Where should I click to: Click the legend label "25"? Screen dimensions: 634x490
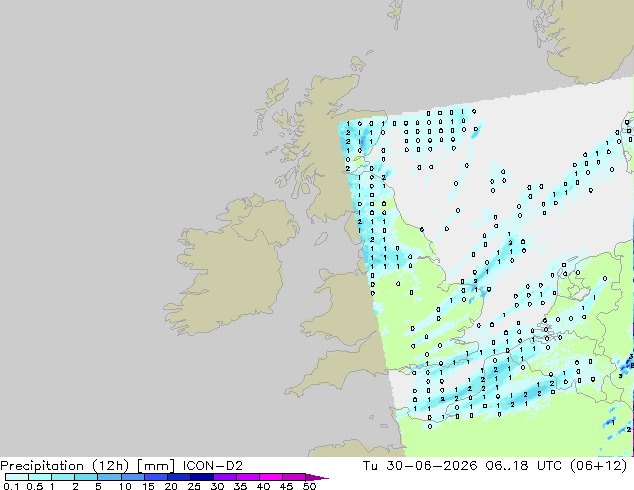(194, 486)
